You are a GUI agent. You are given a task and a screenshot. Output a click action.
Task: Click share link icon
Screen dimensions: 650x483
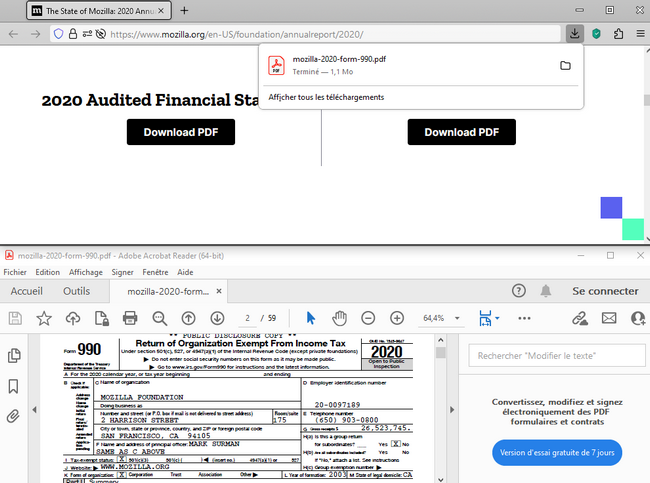pos(580,318)
